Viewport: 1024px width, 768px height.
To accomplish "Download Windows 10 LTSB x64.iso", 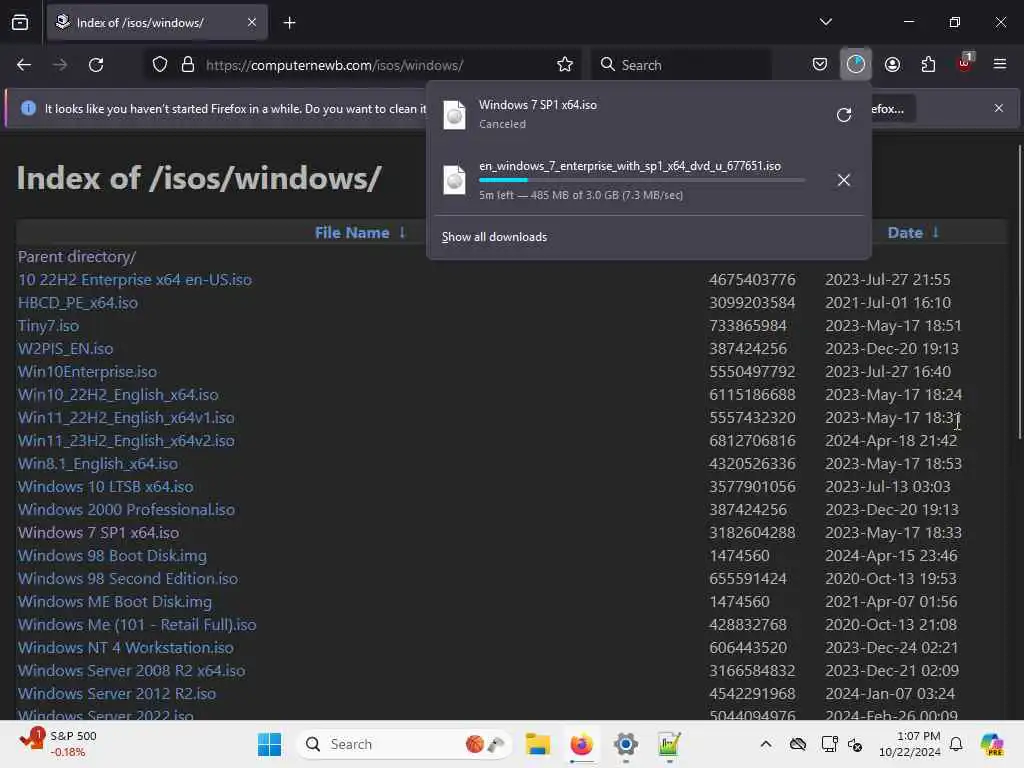I will [x=106, y=487].
